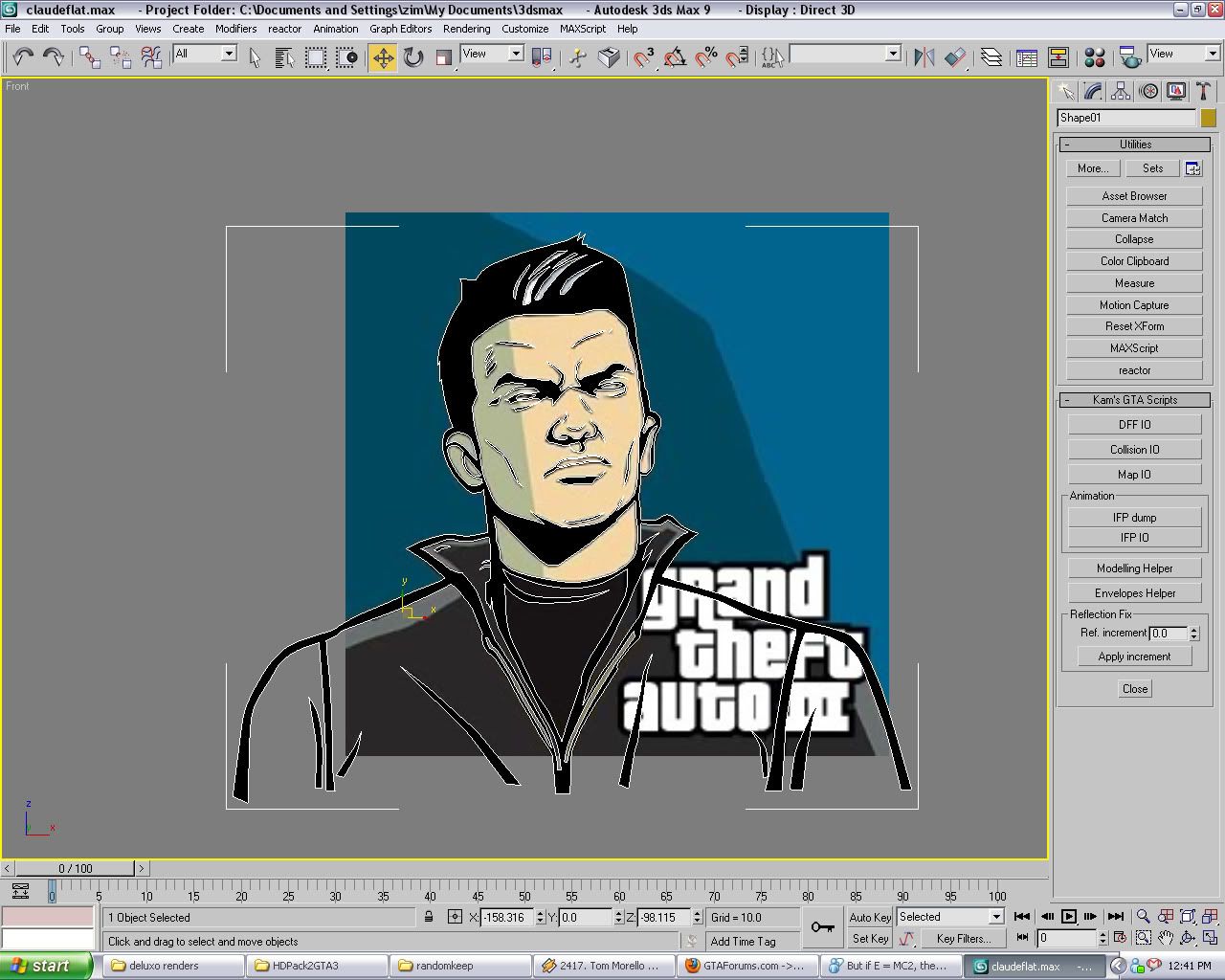Click the Select and Manipulate icon

577,57
